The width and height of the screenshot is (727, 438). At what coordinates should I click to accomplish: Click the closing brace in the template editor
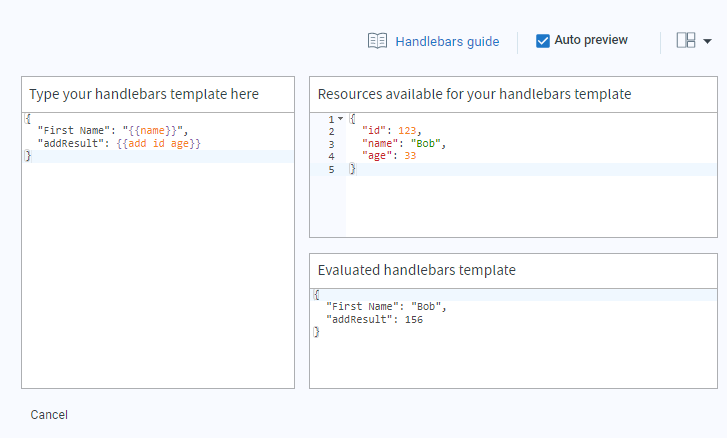coord(28,156)
